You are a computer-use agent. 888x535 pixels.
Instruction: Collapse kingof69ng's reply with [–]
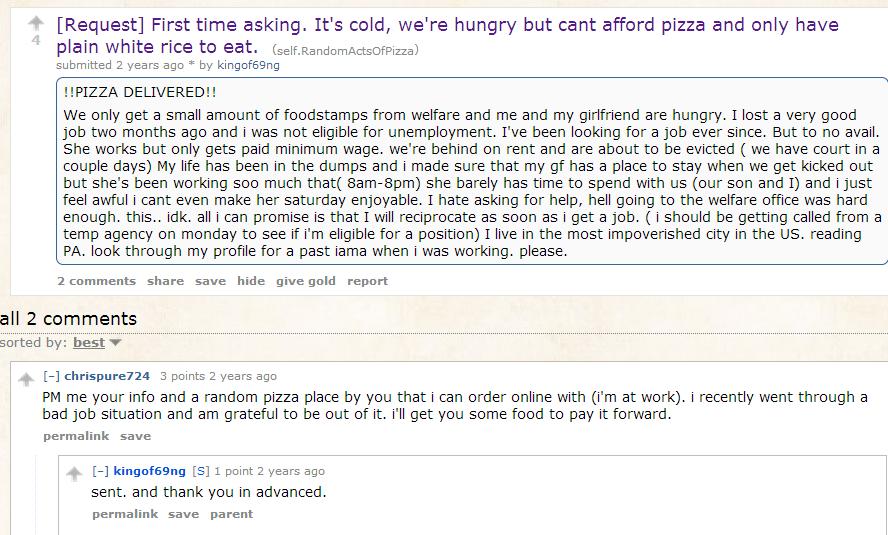coord(100,471)
